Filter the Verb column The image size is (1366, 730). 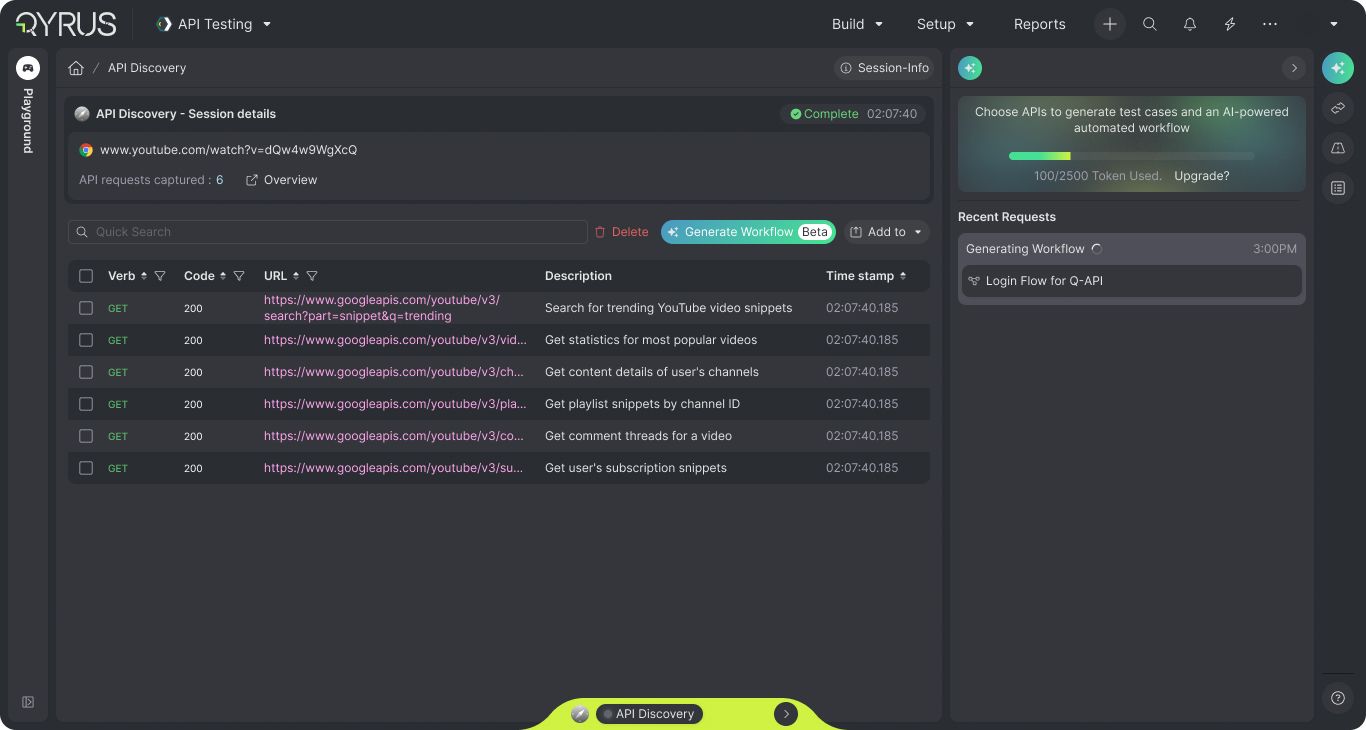pyautogui.click(x=160, y=276)
